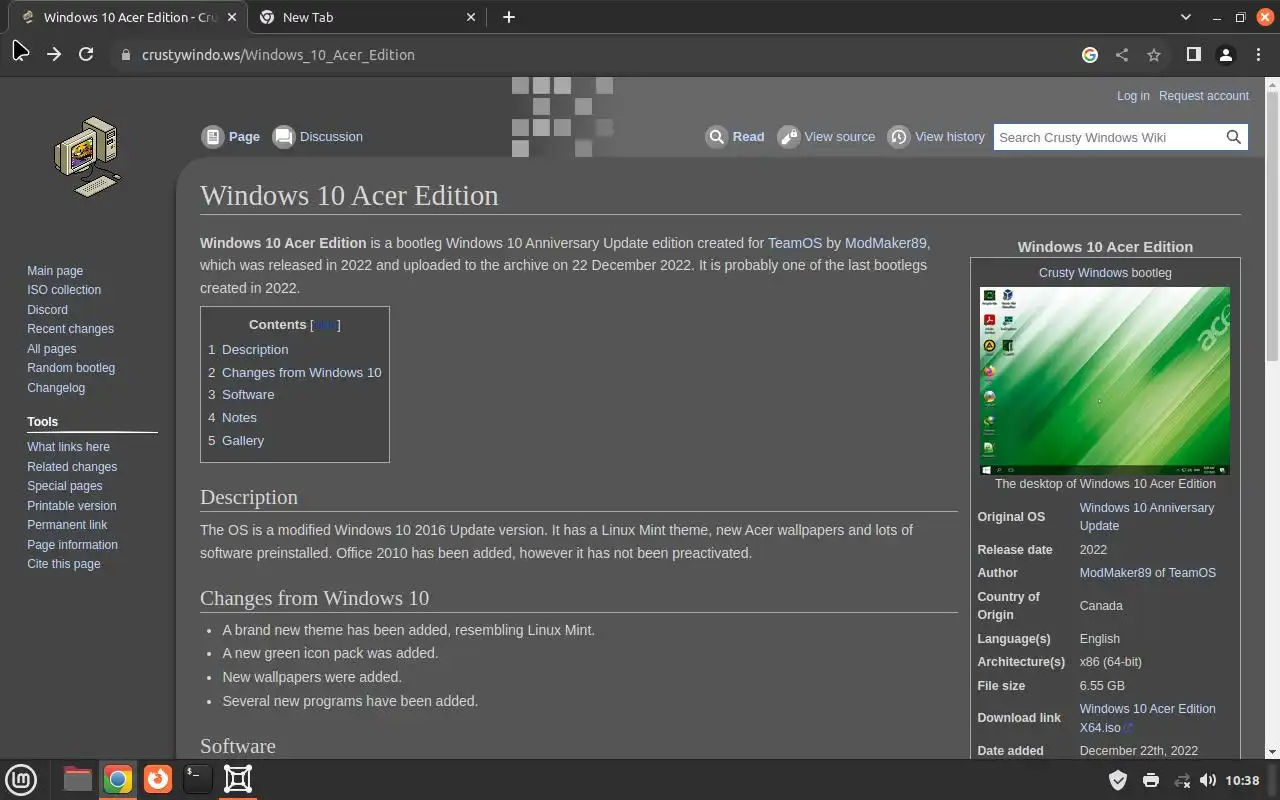The image size is (1280, 800).
Task: Open Recent changes in sidebar
Action: (70, 329)
